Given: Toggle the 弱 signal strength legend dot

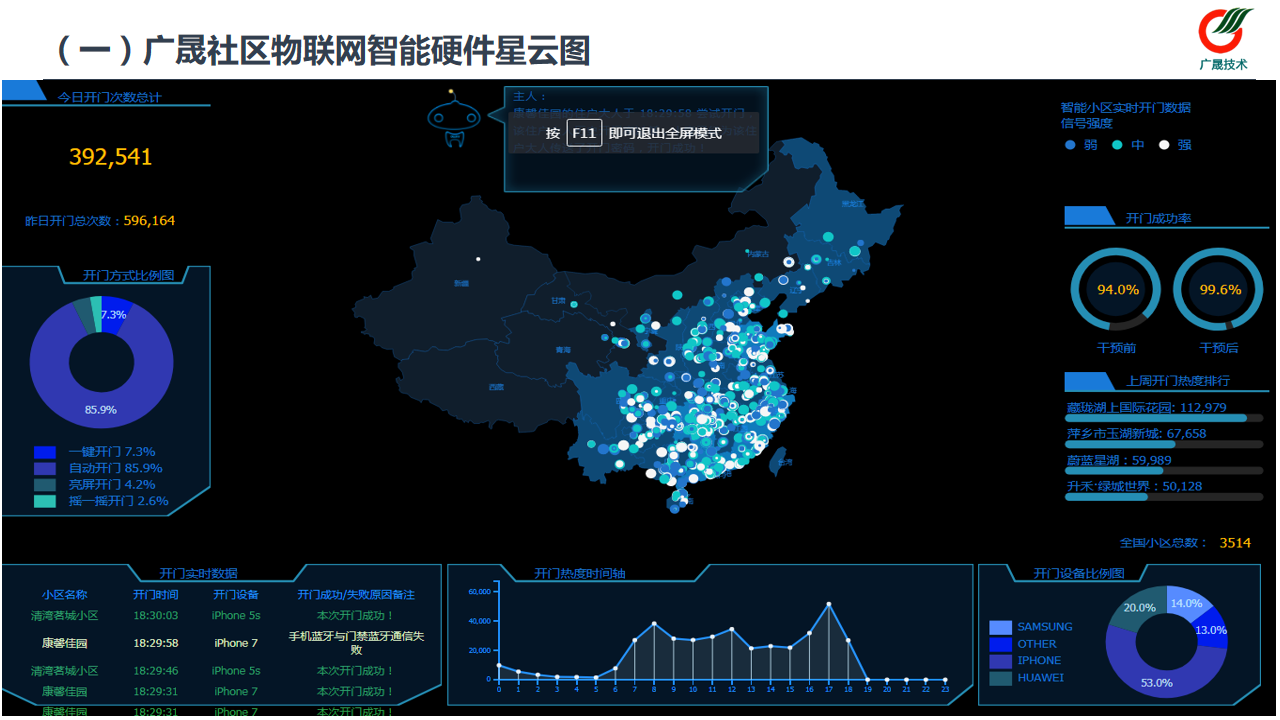Looking at the screenshot, I should click(x=1070, y=145).
